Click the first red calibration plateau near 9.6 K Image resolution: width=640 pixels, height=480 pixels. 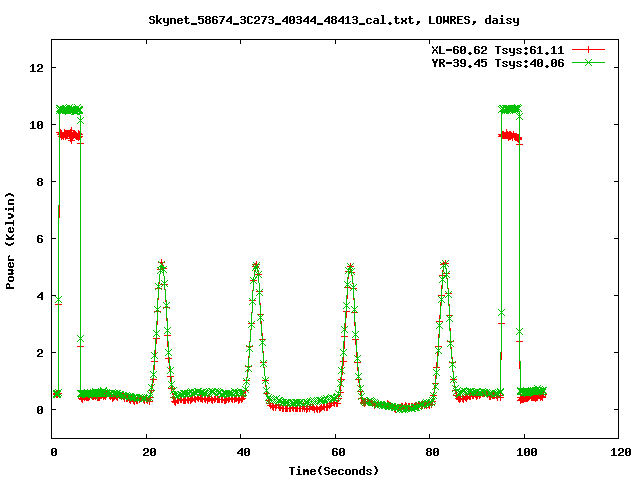point(70,135)
